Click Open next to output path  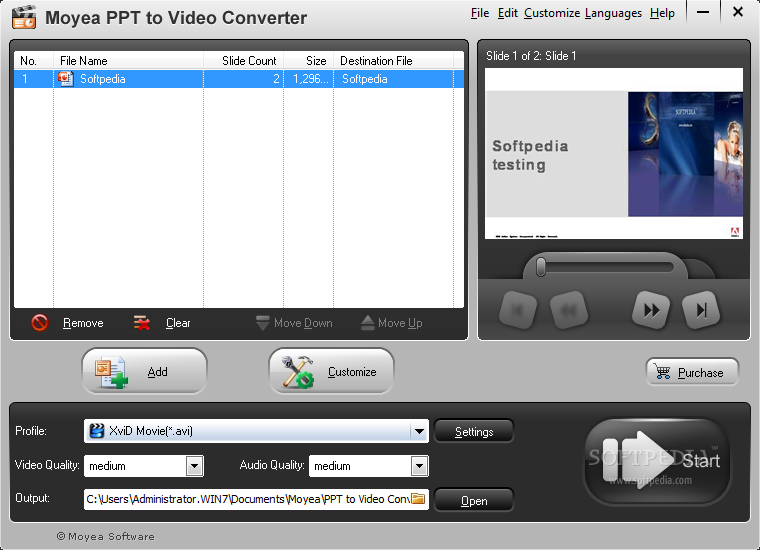(x=474, y=501)
